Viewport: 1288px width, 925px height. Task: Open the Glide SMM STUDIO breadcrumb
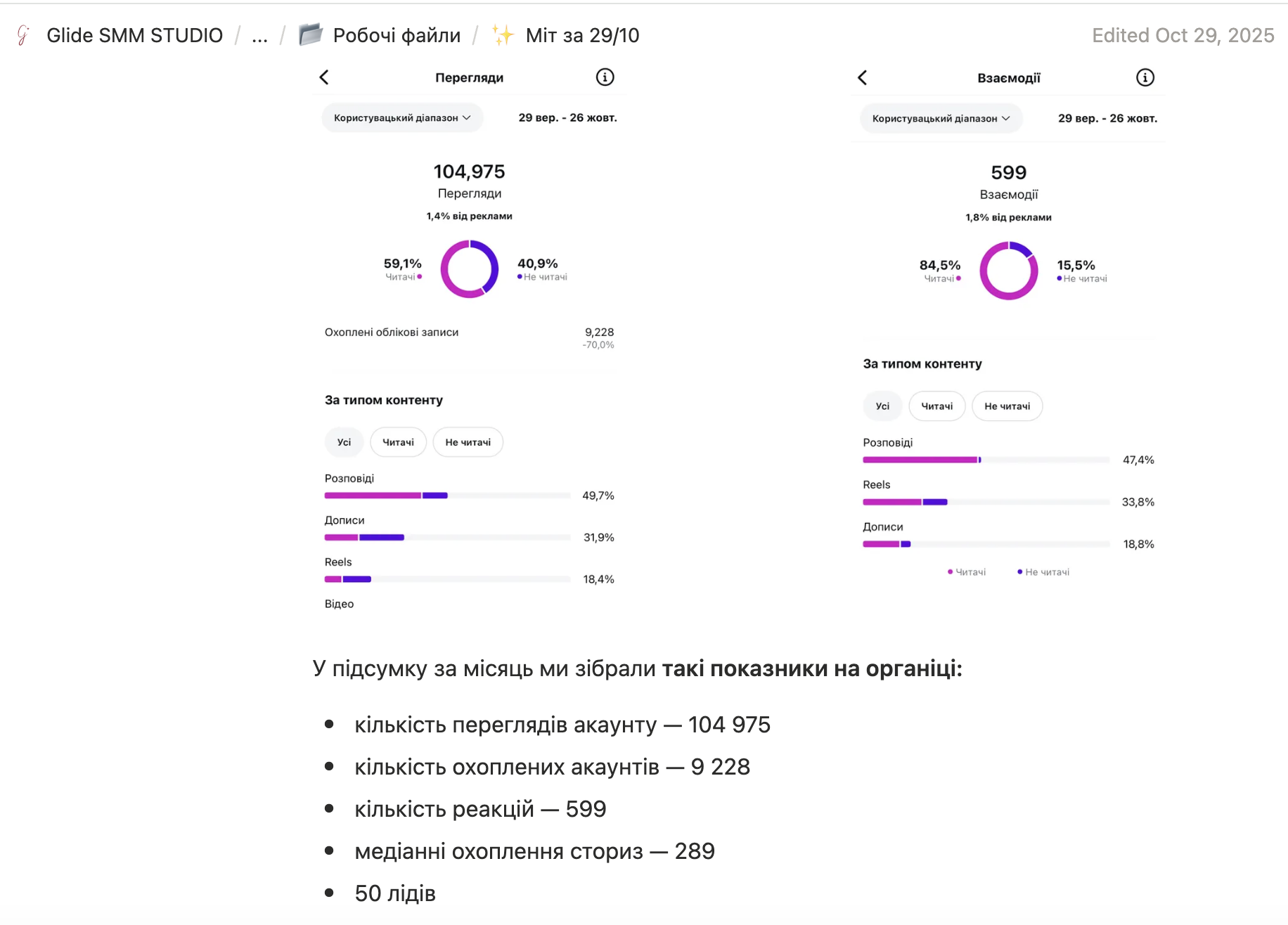coord(135,35)
